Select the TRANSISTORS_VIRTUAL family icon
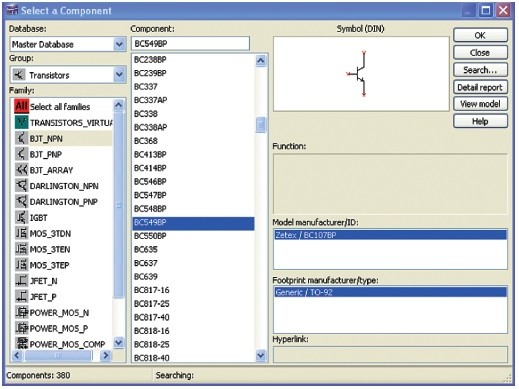Viewport: 519px width, 389px height. click(21, 122)
